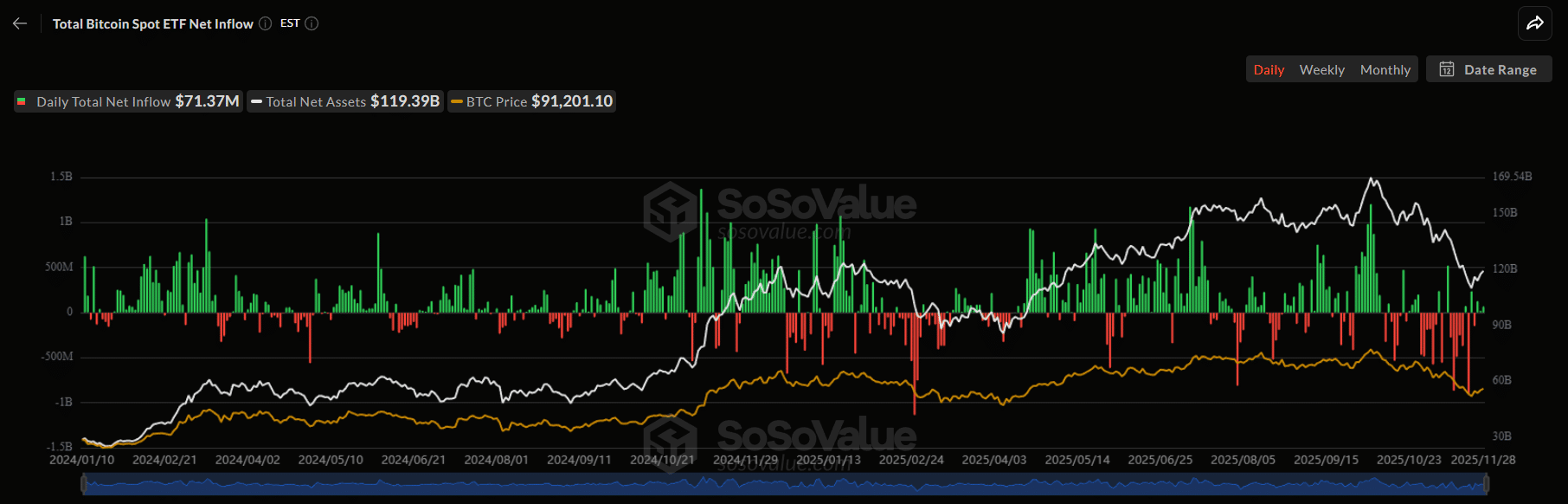
Task: Click the green-red Daily Net Inflow legend icon
Action: (22, 102)
